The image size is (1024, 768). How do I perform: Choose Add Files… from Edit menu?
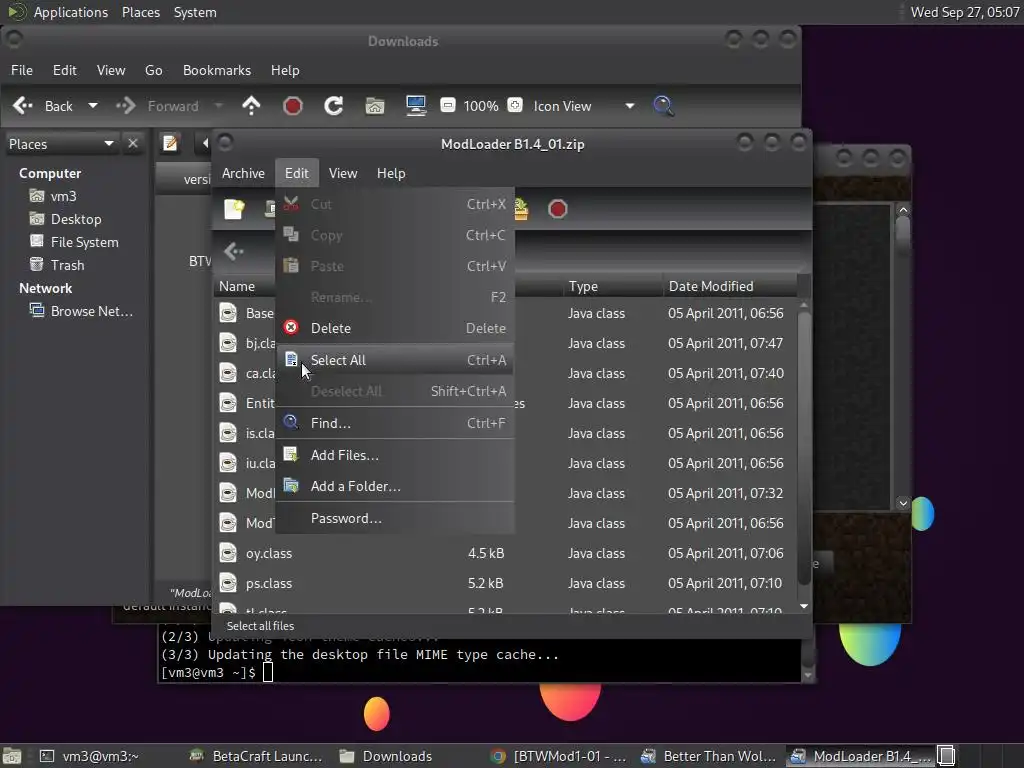click(395, 455)
